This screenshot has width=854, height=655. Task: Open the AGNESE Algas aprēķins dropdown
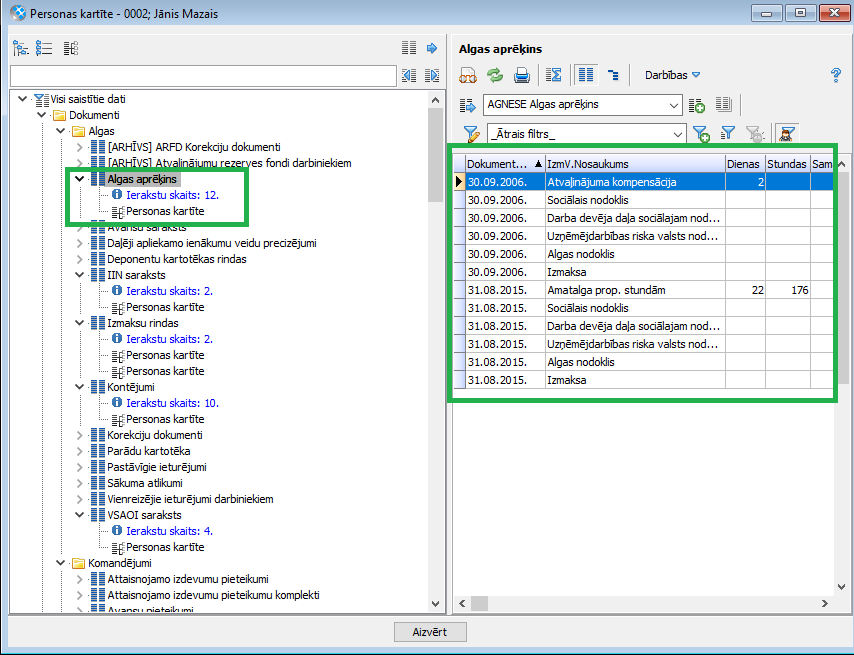583,105
